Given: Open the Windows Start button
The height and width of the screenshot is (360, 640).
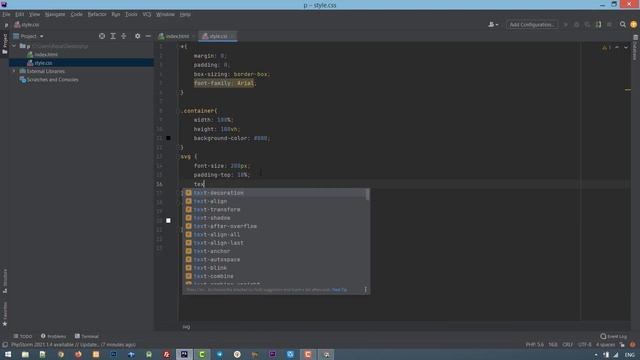Looking at the screenshot, I should [7, 355].
